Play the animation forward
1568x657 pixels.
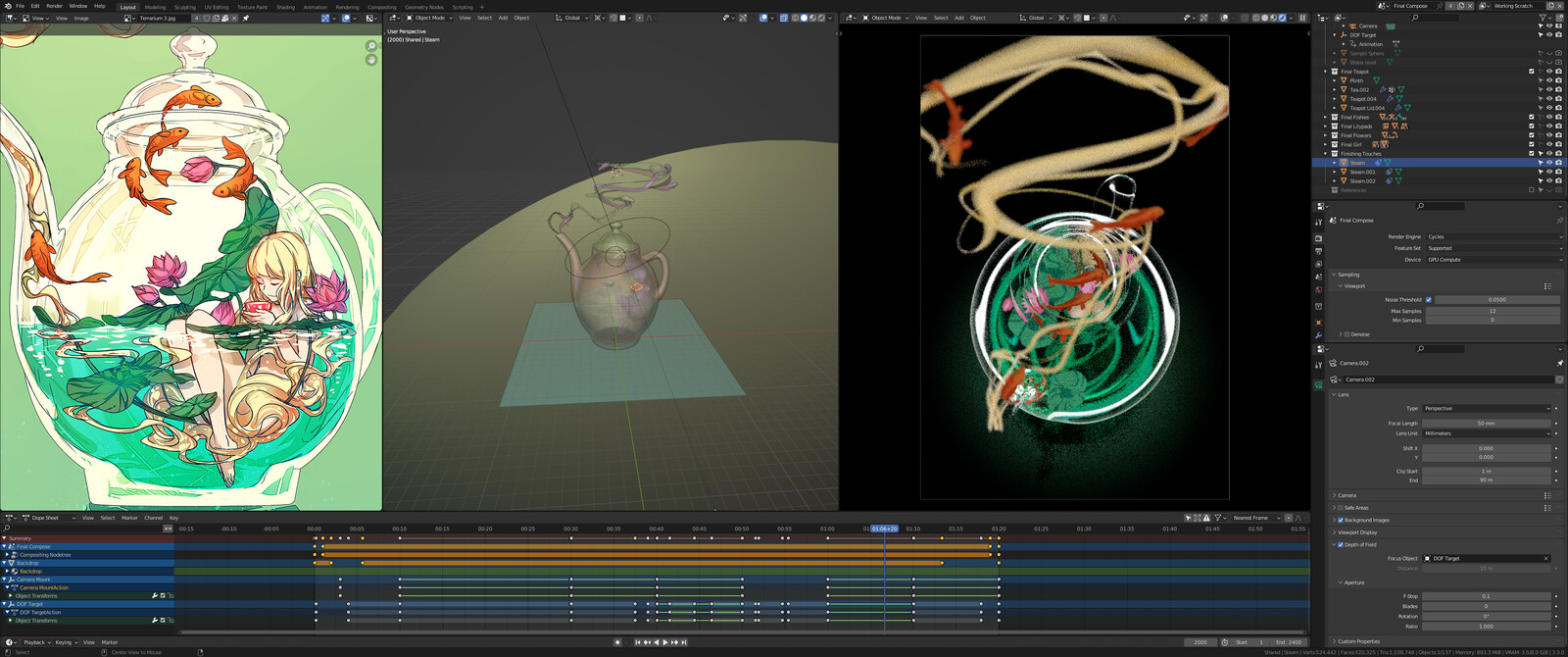pos(665,642)
